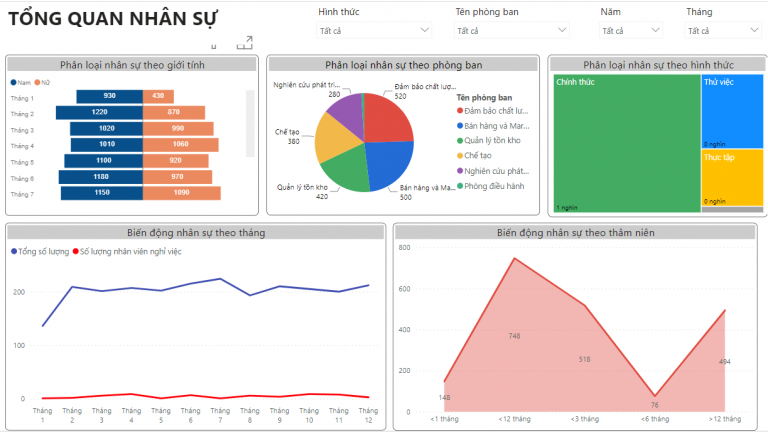
Task: Click the Phòng điều hành legend entry
Action: click(490, 186)
